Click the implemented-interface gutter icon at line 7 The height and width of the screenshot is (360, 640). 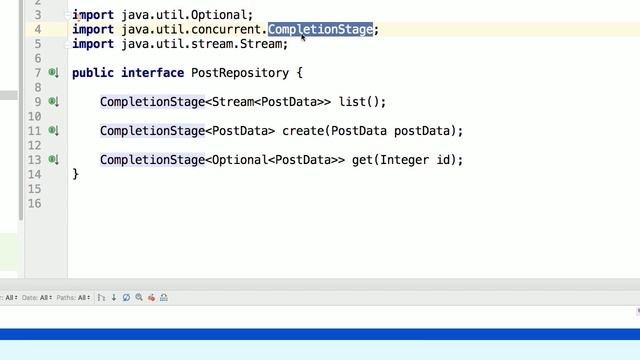53,73
